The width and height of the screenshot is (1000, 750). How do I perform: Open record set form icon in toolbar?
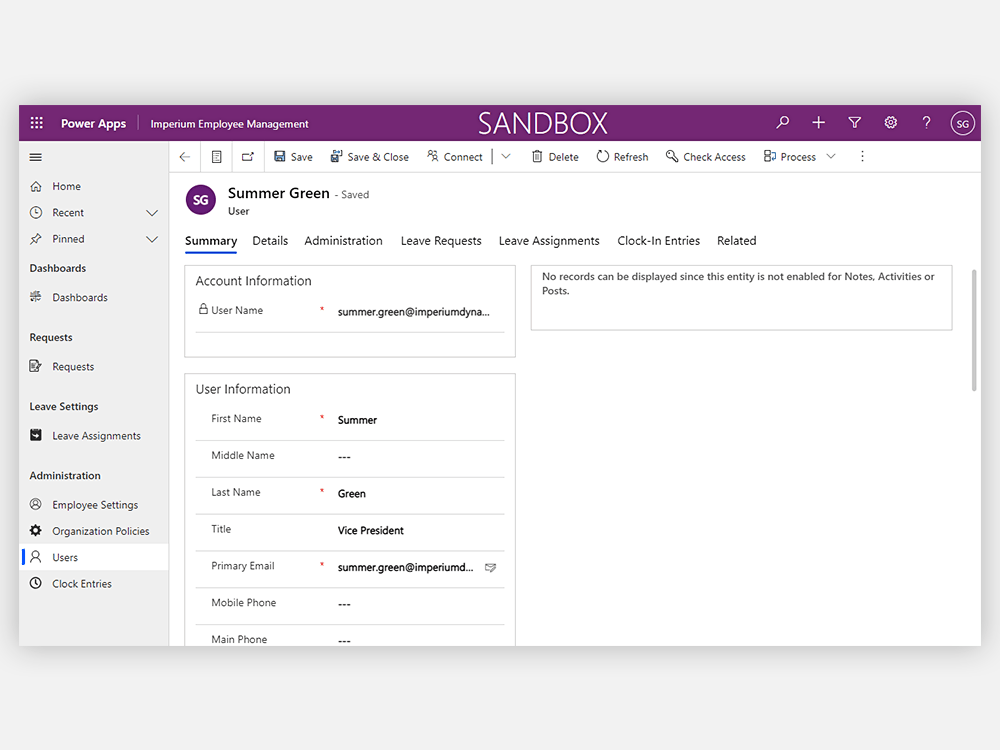click(x=217, y=157)
